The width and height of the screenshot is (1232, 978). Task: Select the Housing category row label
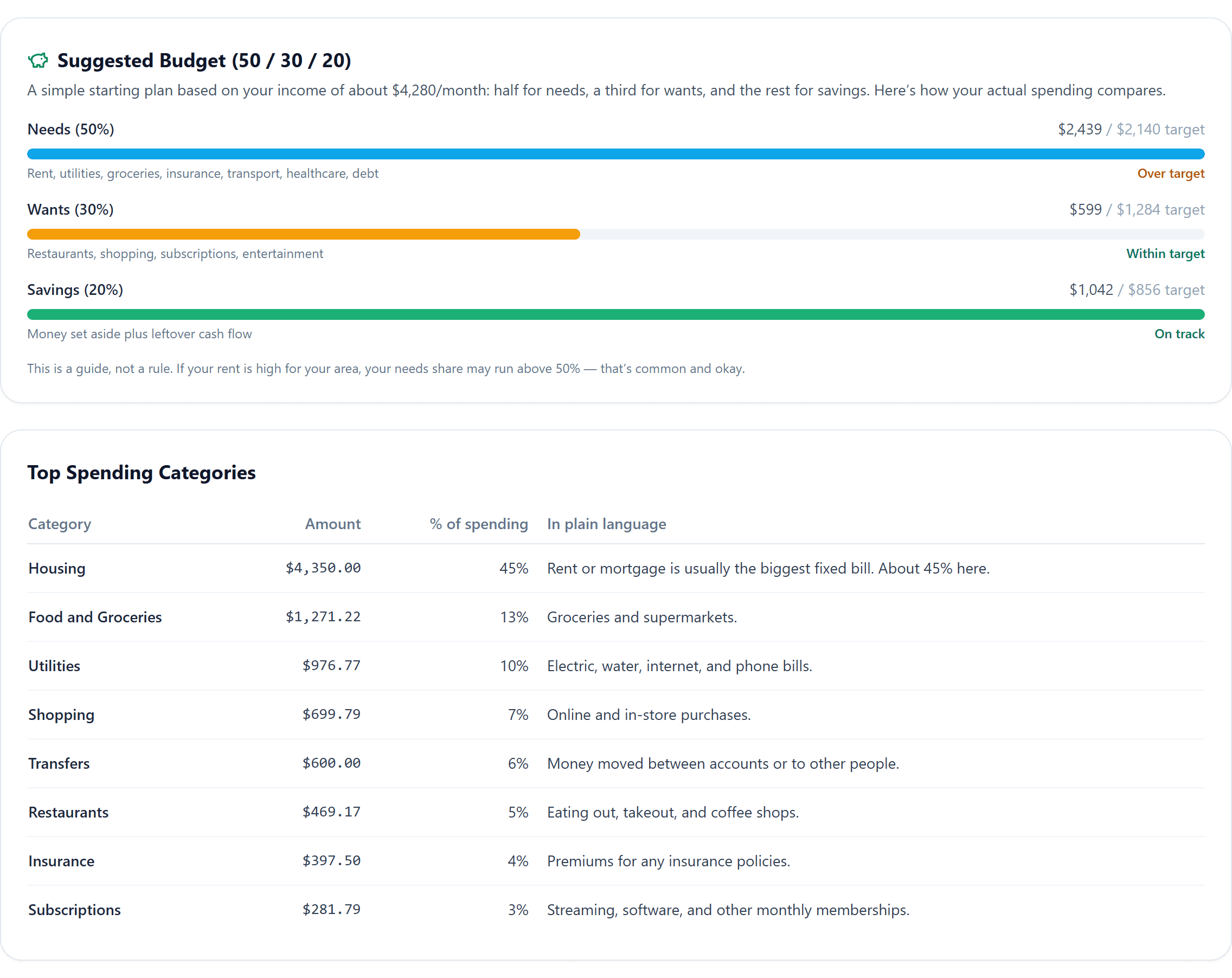pyautogui.click(x=57, y=569)
